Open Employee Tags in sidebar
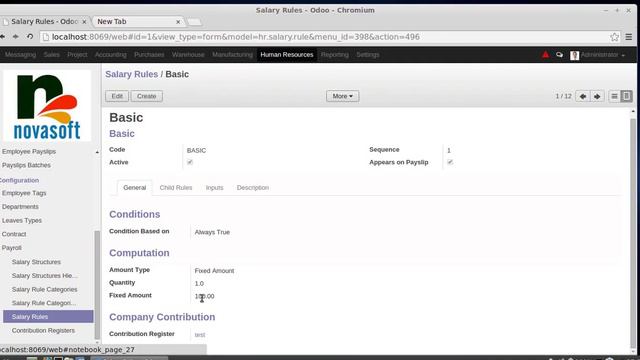Viewport: 640px width, 360px height. click(24, 193)
